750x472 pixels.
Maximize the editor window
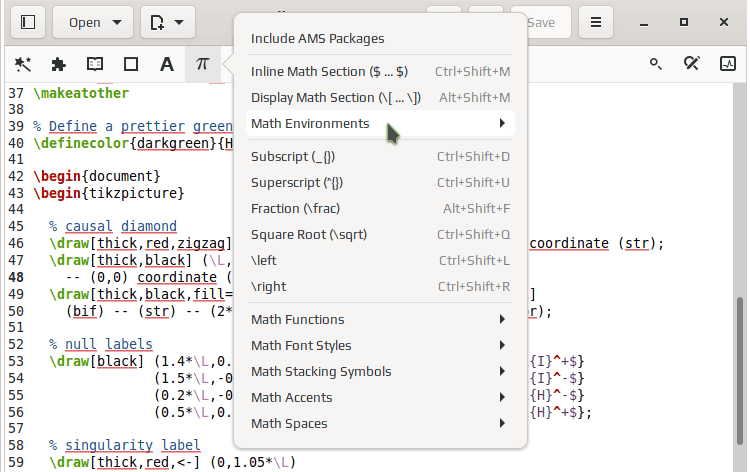click(684, 22)
